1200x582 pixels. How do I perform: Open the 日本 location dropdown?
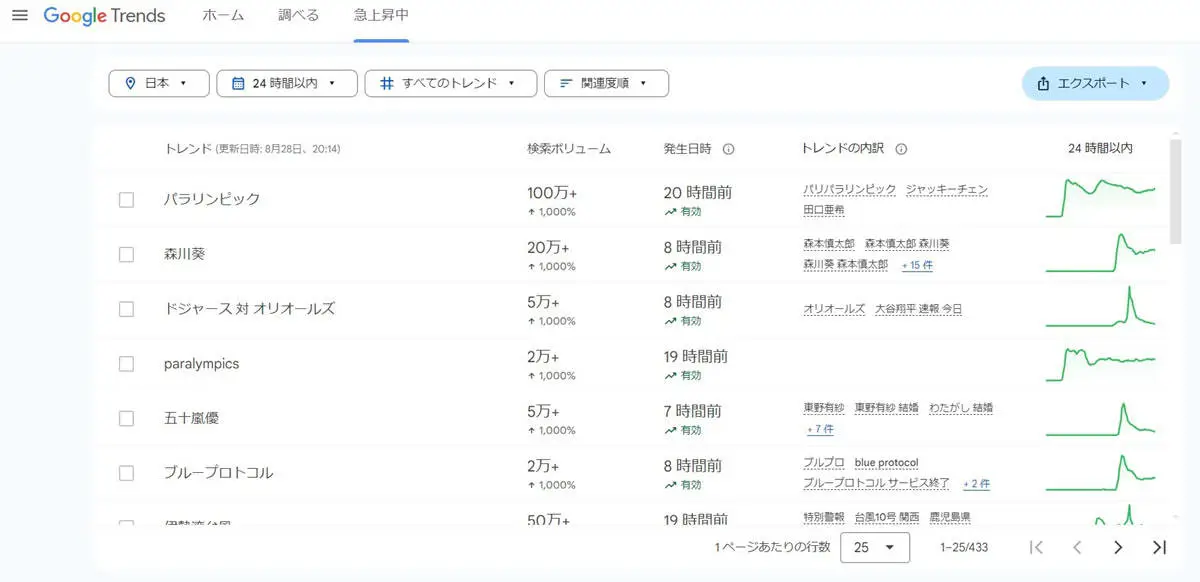click(x=159, y=84)
